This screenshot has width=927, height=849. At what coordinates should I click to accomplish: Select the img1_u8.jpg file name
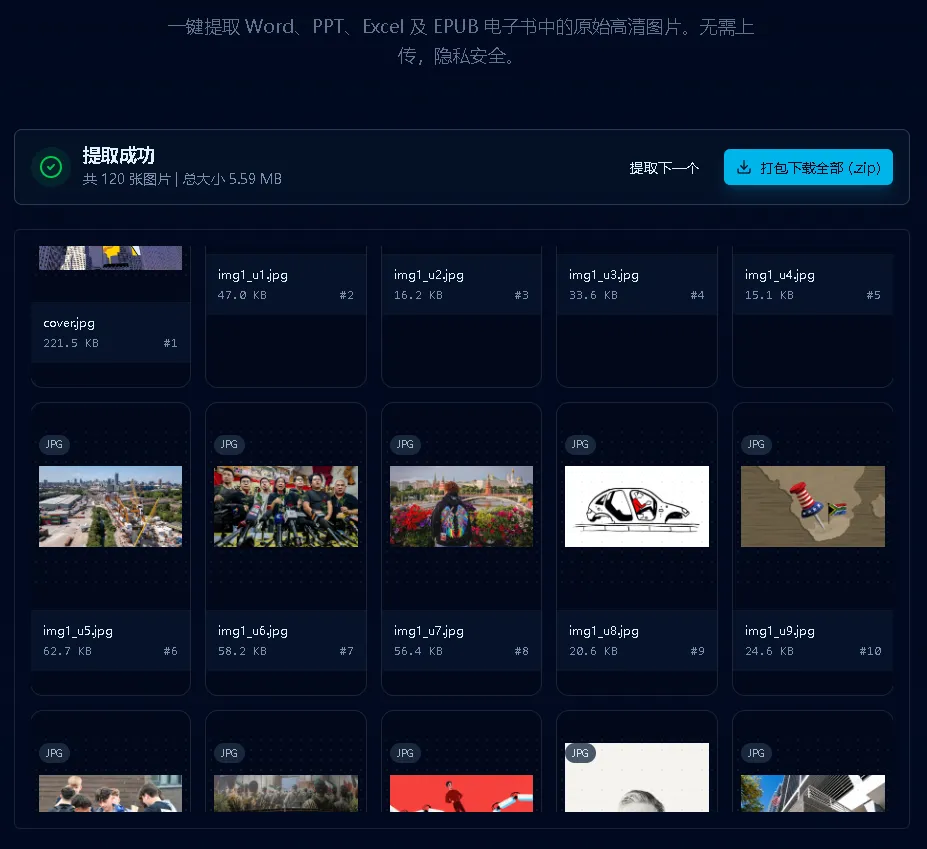(604, 631)
